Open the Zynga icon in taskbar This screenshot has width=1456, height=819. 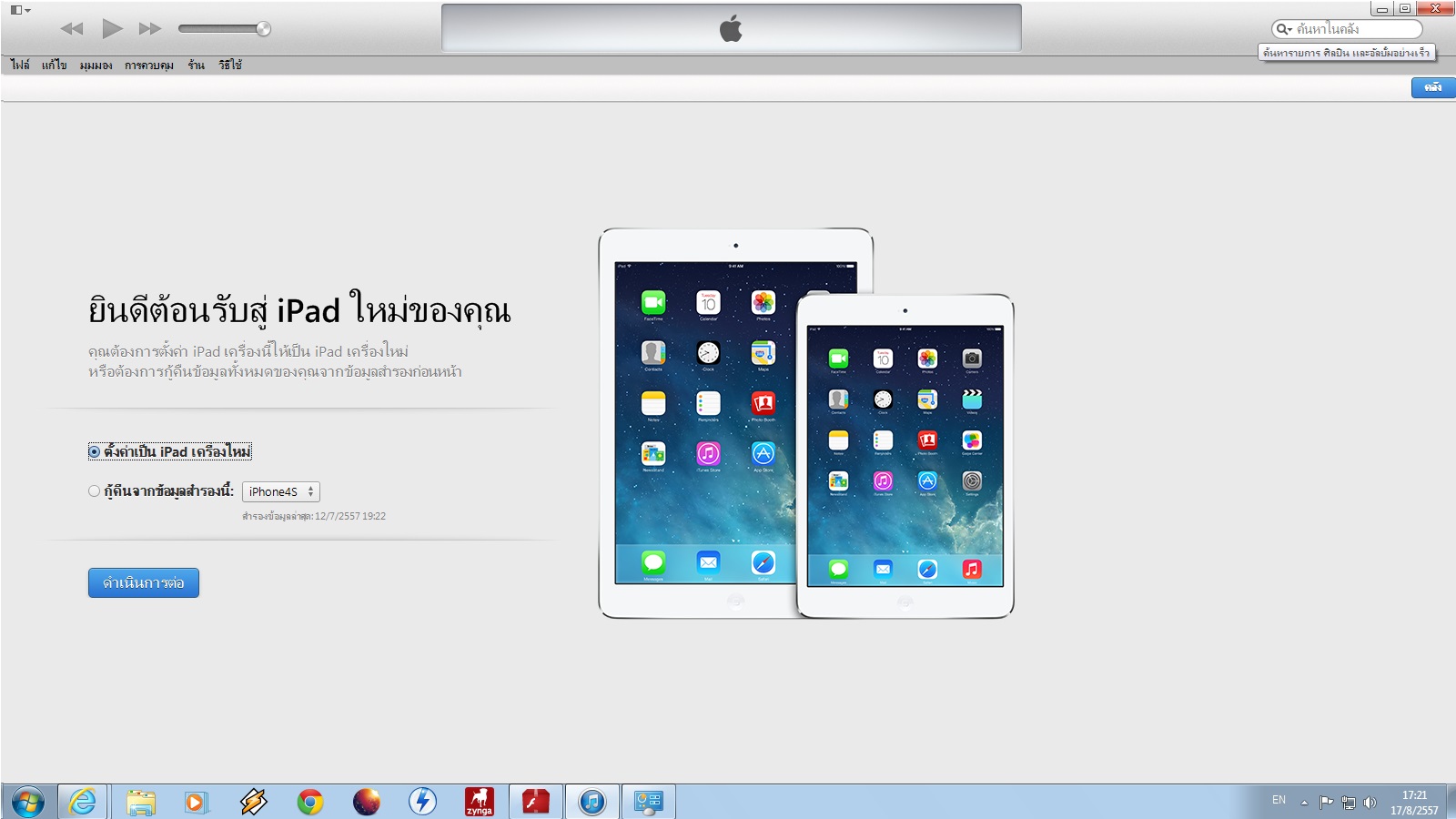point(479,802)
